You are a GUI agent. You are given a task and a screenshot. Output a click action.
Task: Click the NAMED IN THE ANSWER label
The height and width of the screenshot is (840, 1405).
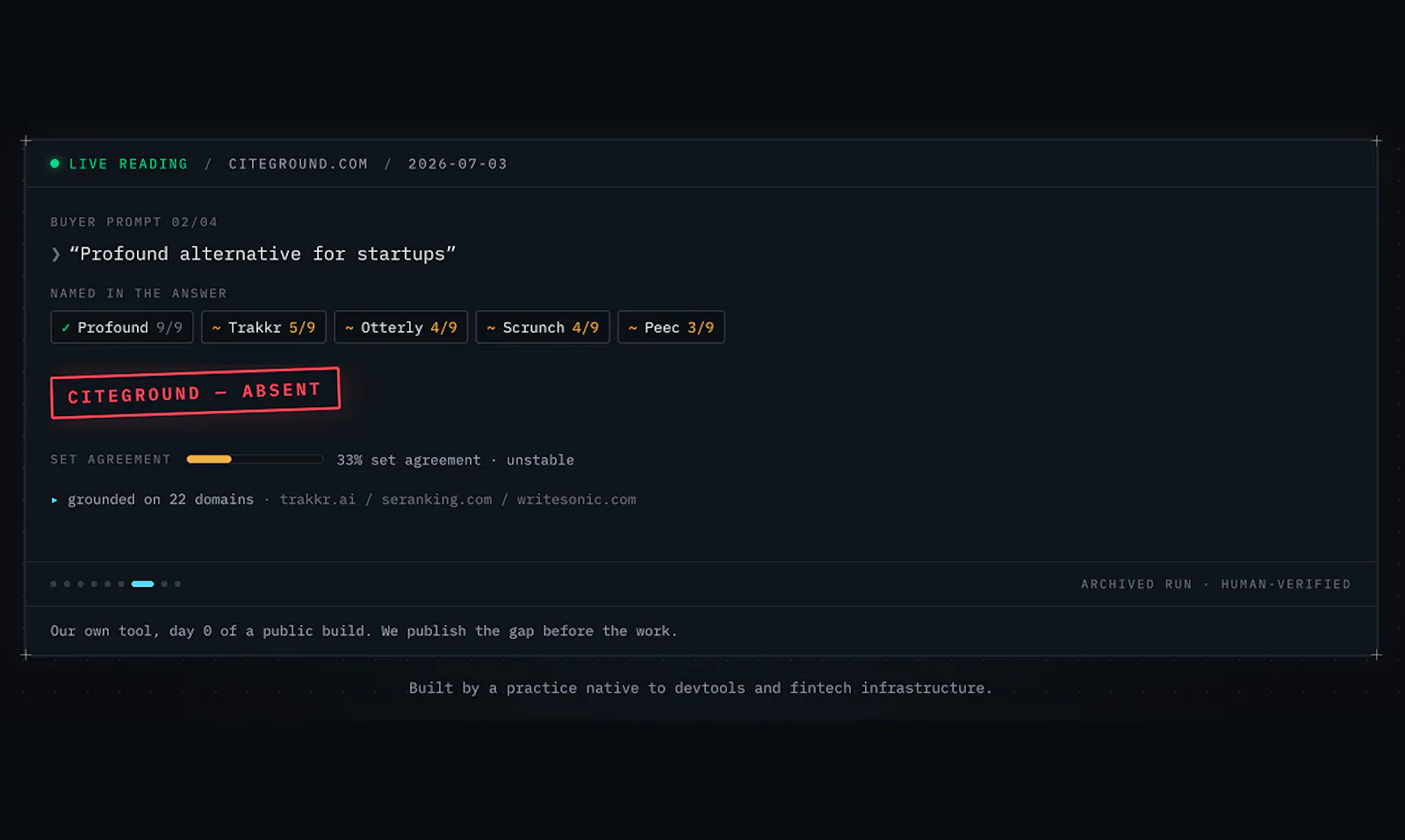coord(139,293)
